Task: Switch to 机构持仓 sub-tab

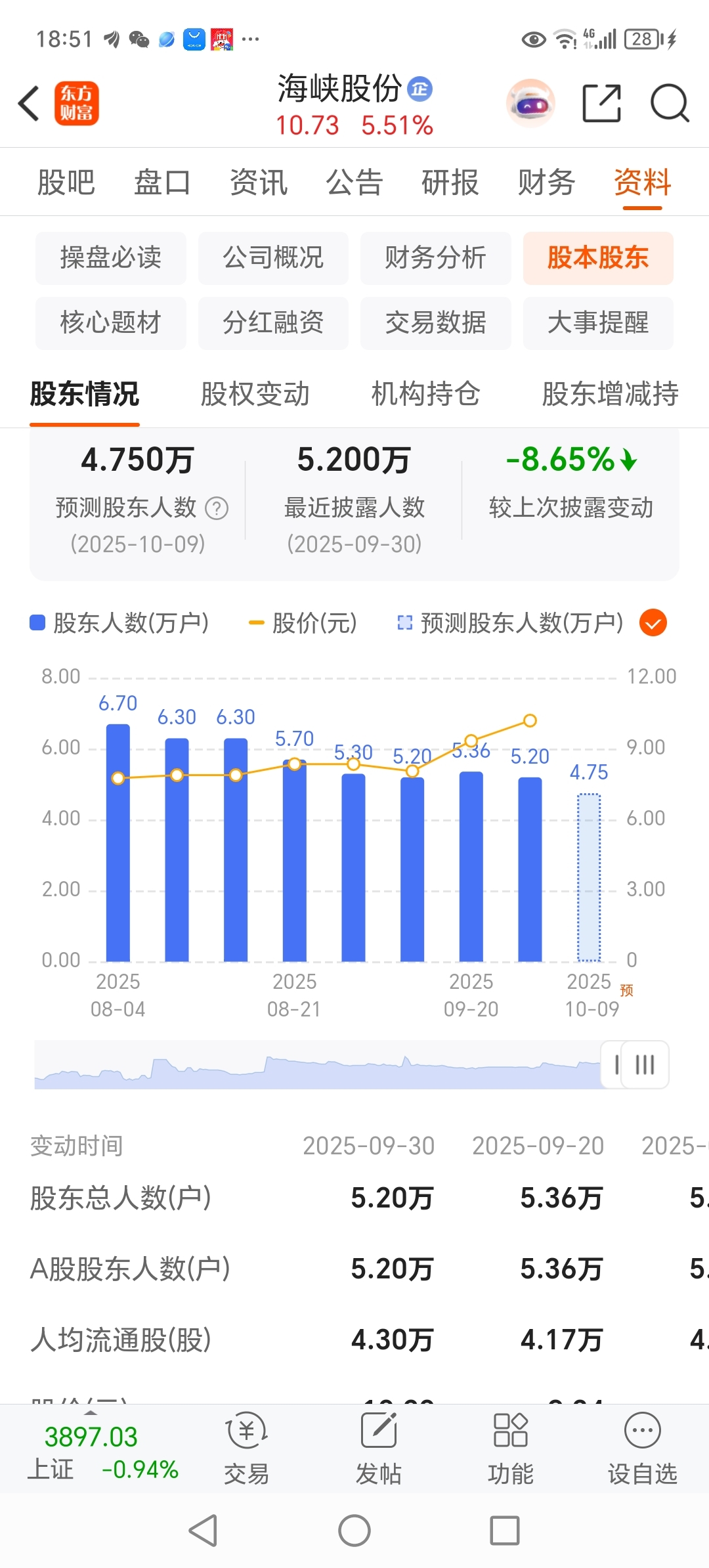Action: (x=426, y=394)
